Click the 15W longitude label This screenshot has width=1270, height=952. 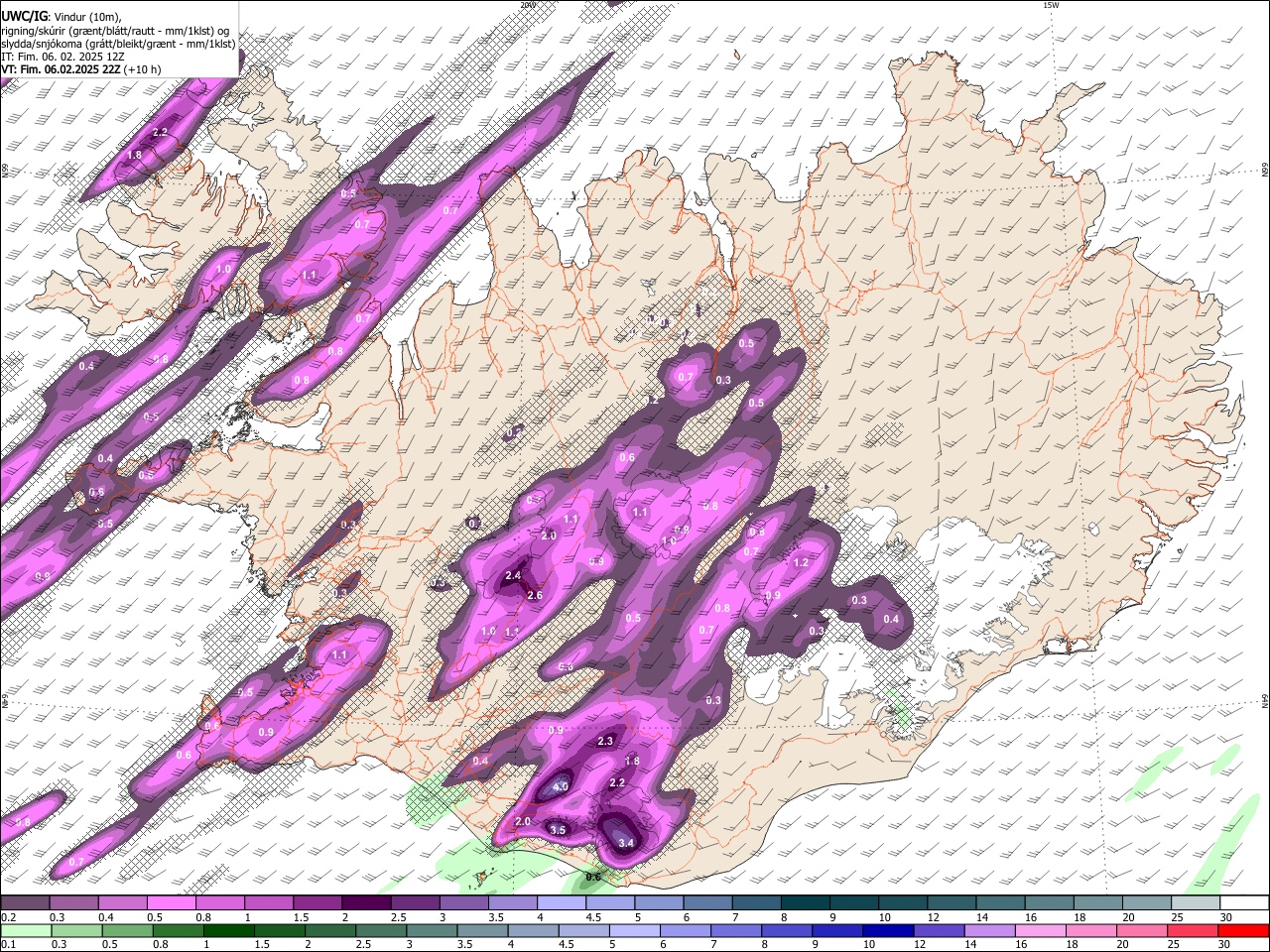1051,5
